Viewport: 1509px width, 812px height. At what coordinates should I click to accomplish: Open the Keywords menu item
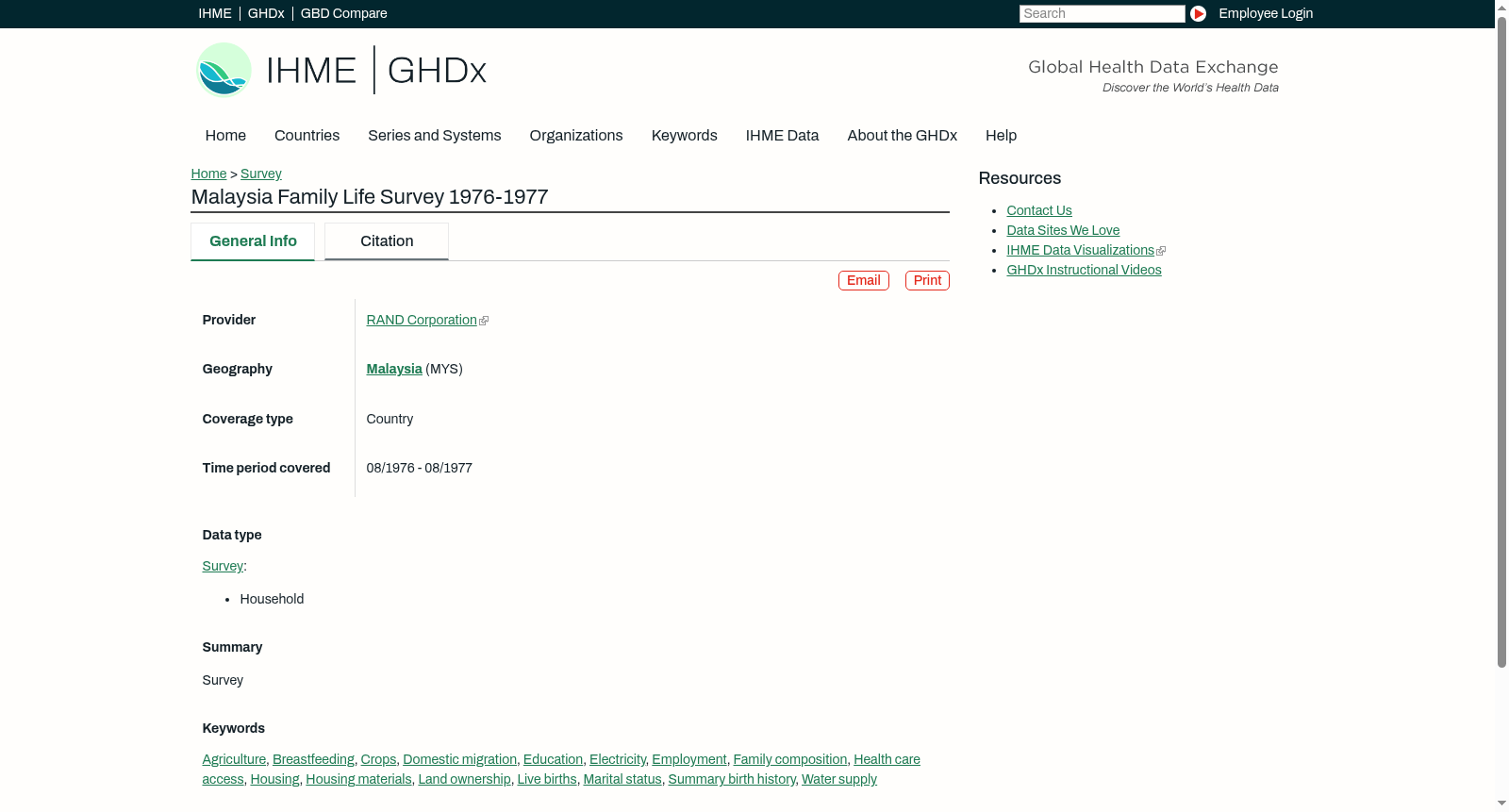(x=685, y=136)
